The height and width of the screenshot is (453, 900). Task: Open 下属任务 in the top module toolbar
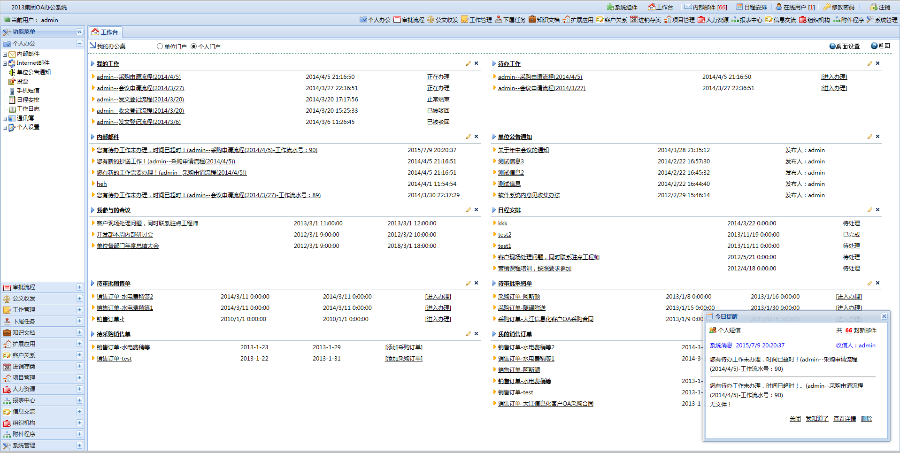(x=510, y=20)
